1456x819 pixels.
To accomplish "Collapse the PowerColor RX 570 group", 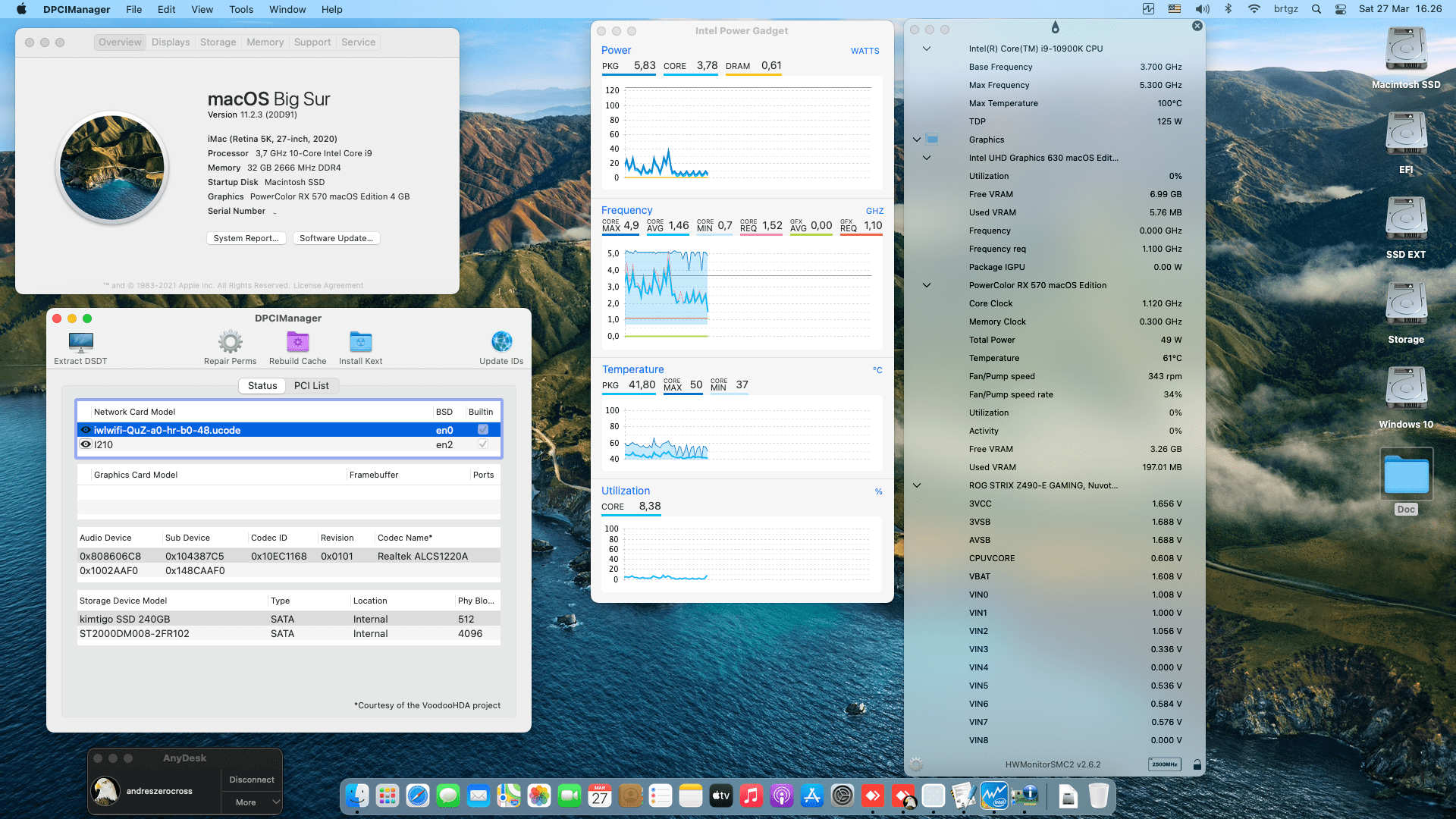I will [x=926, y=285].
